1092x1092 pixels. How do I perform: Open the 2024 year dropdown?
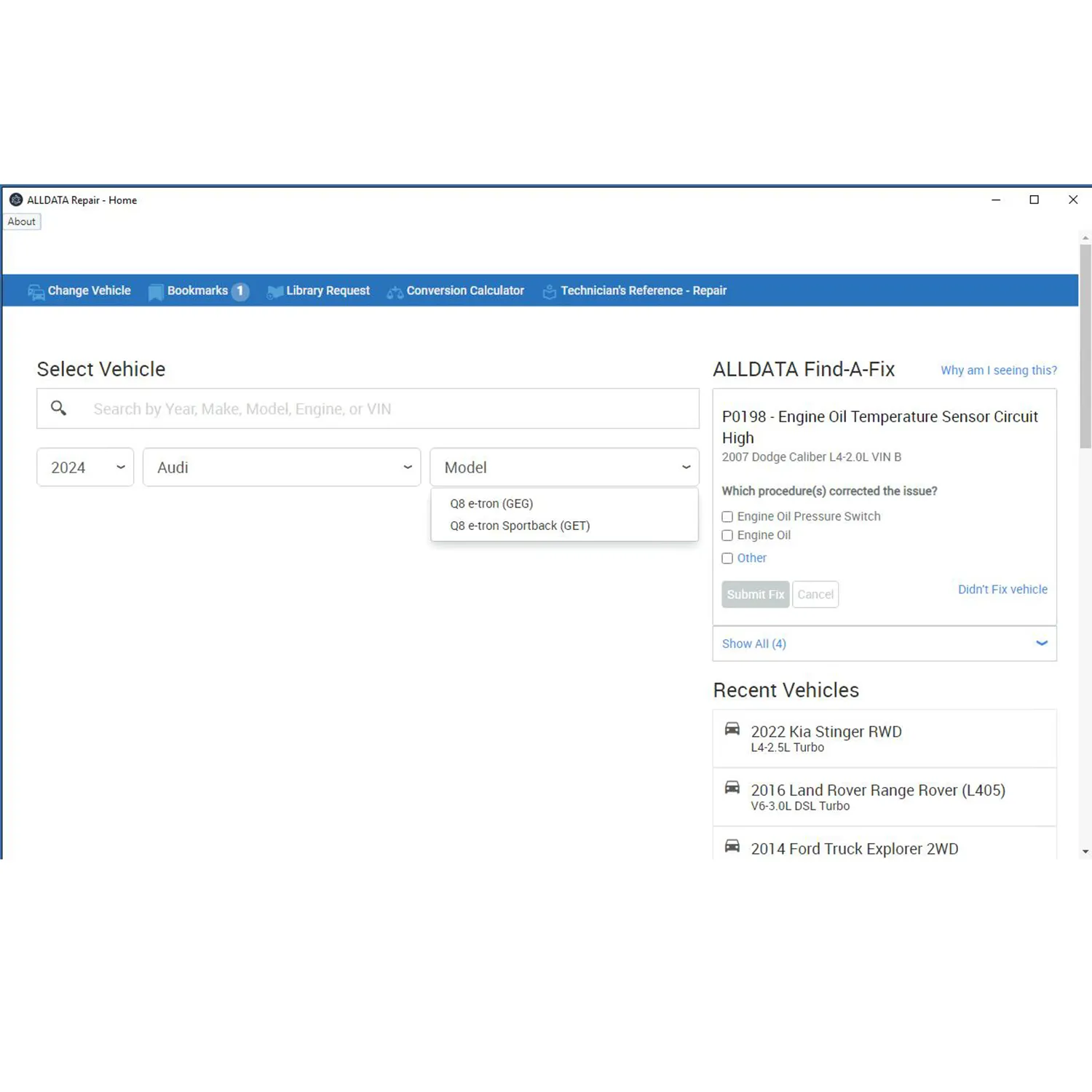pyautogui.click(x=85, y=467)
